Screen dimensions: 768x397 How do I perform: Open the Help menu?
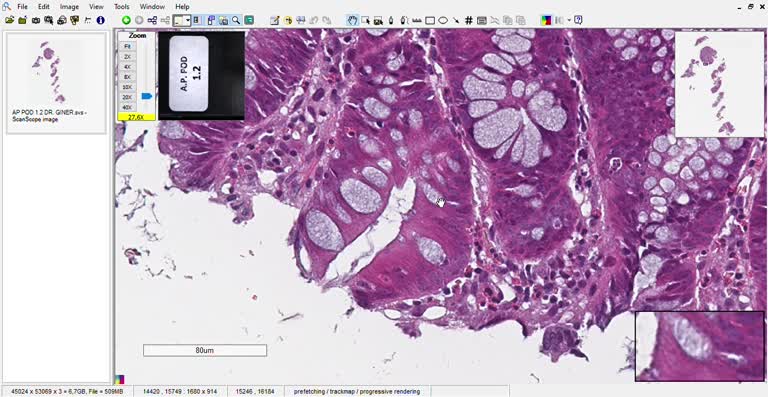[182, 7]
